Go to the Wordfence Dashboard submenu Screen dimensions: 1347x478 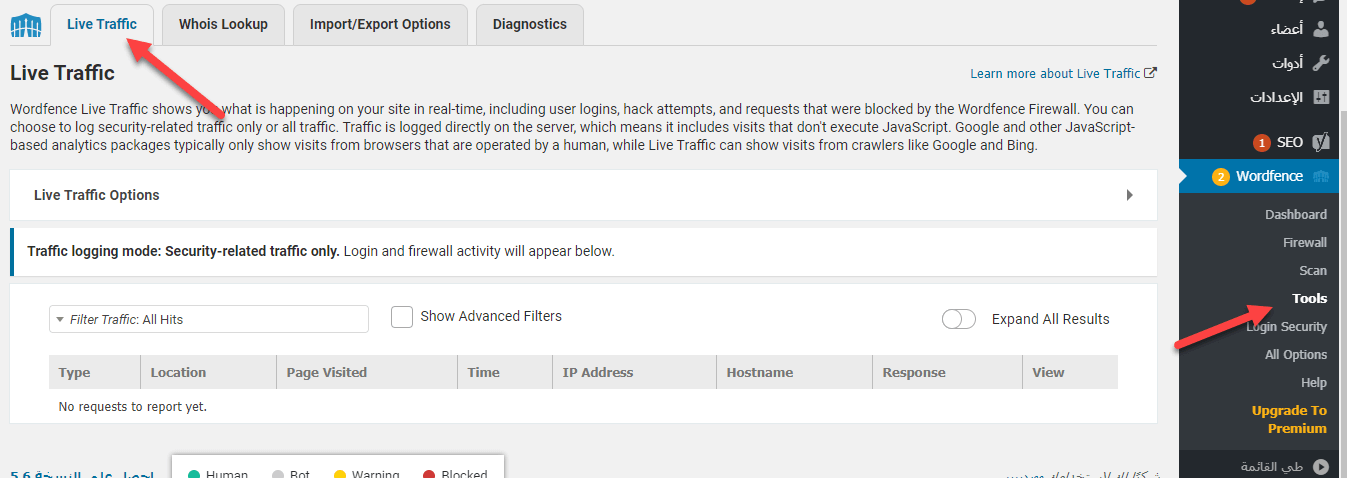pos(1296,214)
